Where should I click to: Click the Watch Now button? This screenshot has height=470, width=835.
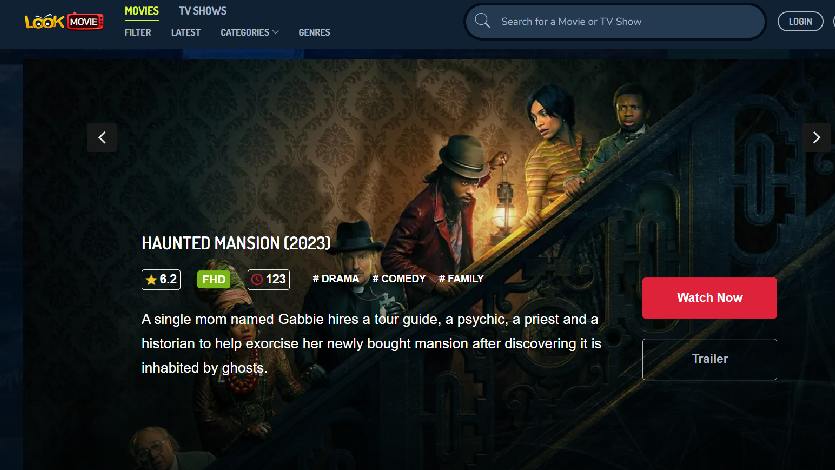(x=709, y=298)
